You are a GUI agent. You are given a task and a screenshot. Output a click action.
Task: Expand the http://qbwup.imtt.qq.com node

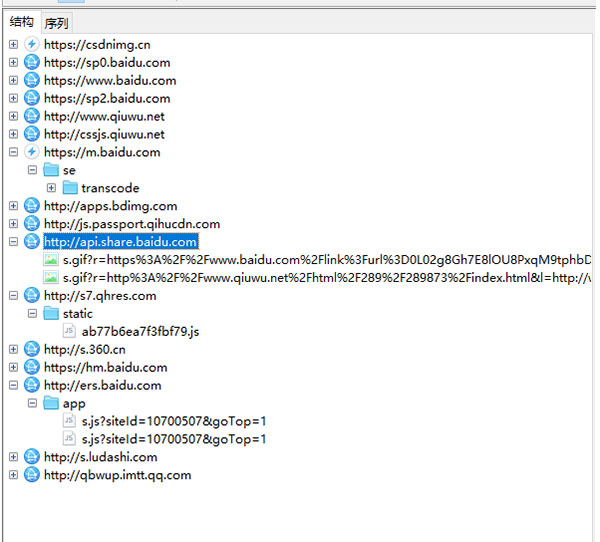pyautogui.click(x=13, y=475)
